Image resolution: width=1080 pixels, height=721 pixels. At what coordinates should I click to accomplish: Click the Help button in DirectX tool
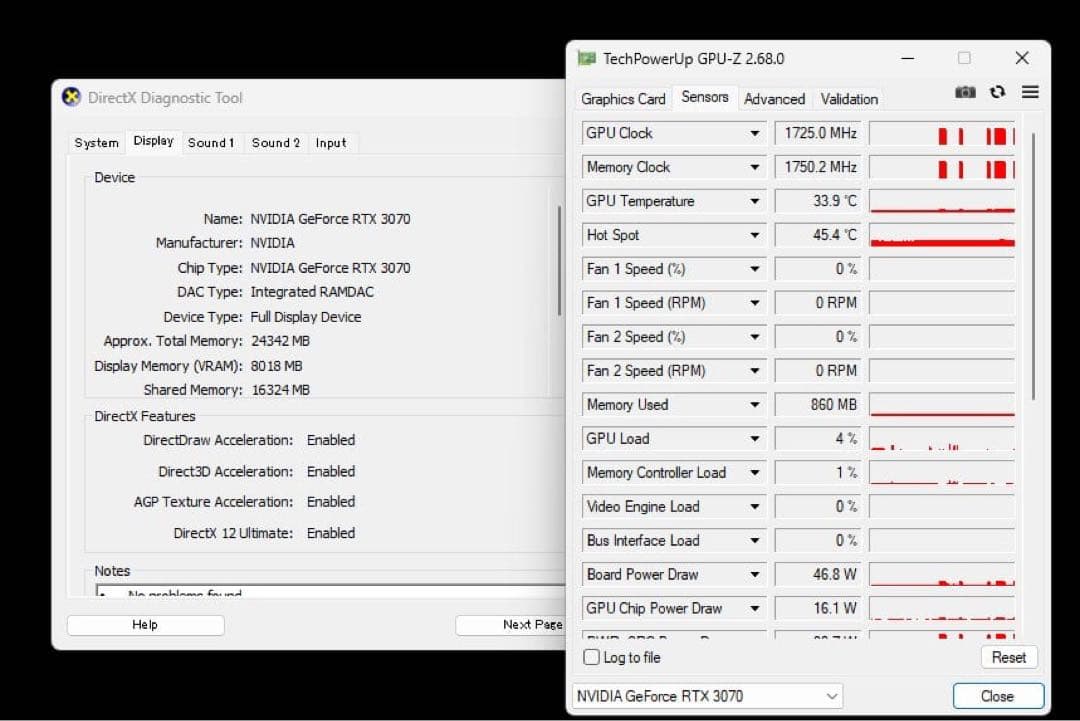pyautogui.click(x=145, y=625)
